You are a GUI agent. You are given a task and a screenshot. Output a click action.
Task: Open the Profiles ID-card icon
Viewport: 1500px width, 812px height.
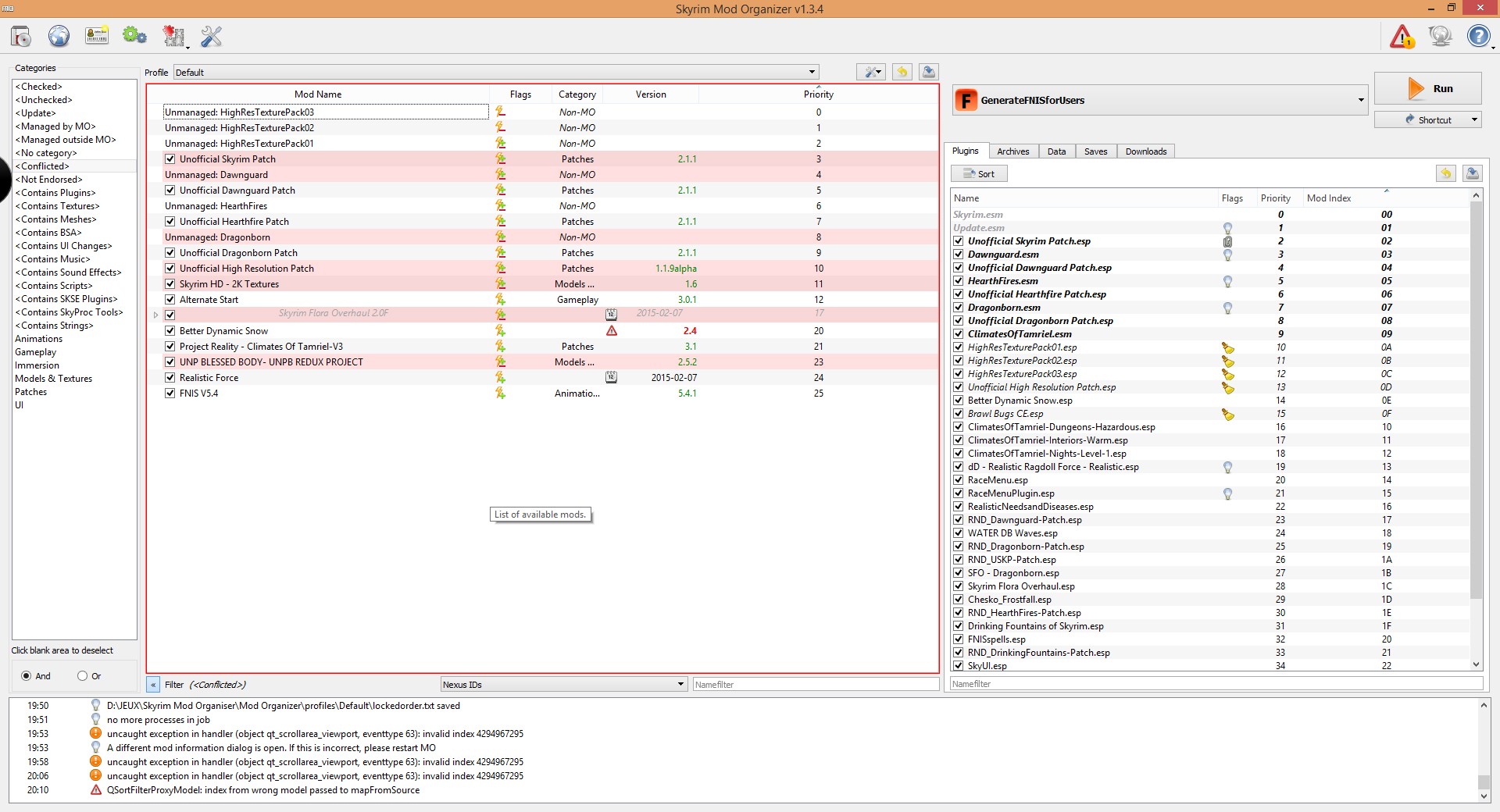tap(97, 36)
